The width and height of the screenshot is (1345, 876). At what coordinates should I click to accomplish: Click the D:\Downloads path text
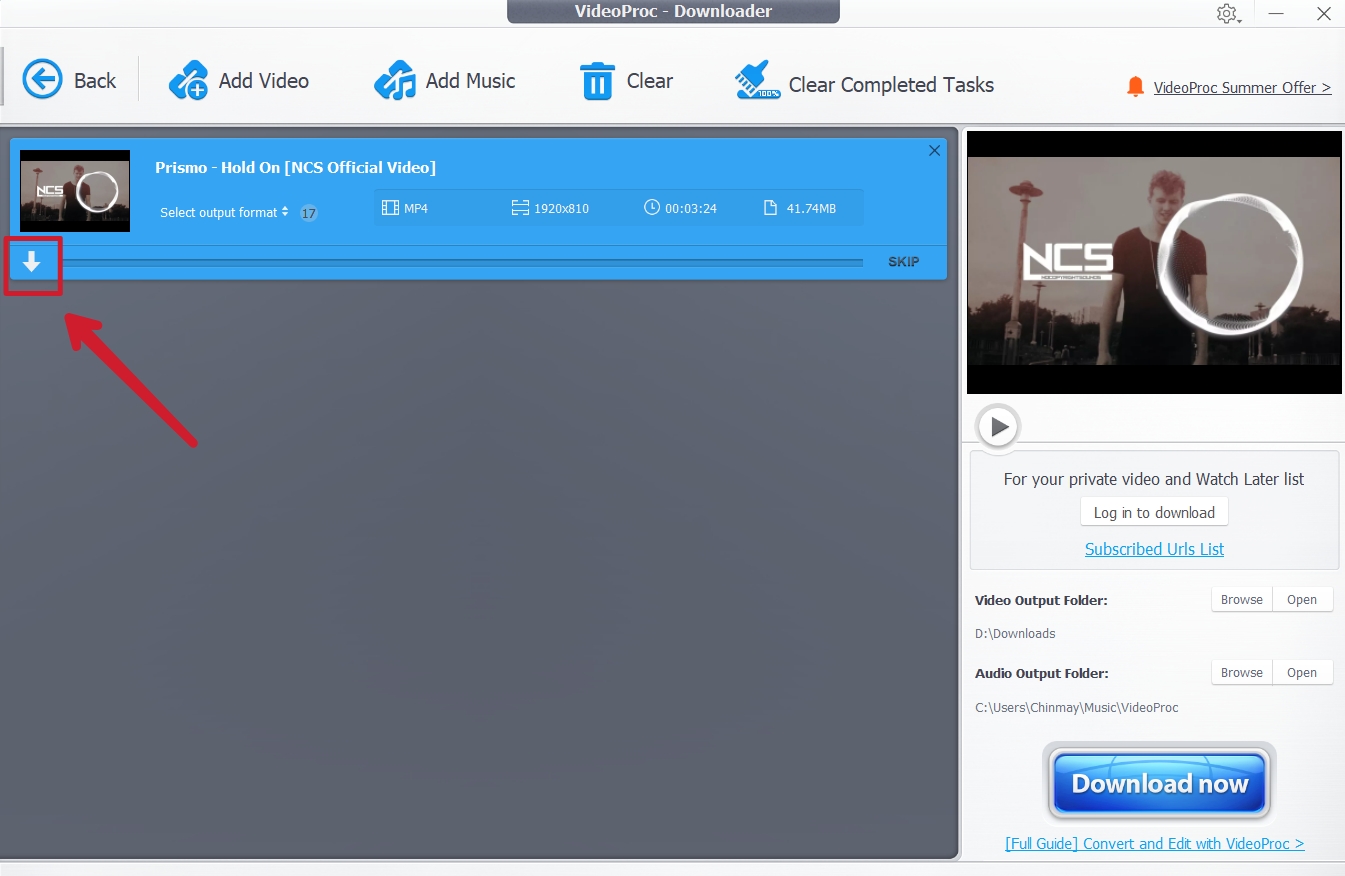pos(1015,634)
